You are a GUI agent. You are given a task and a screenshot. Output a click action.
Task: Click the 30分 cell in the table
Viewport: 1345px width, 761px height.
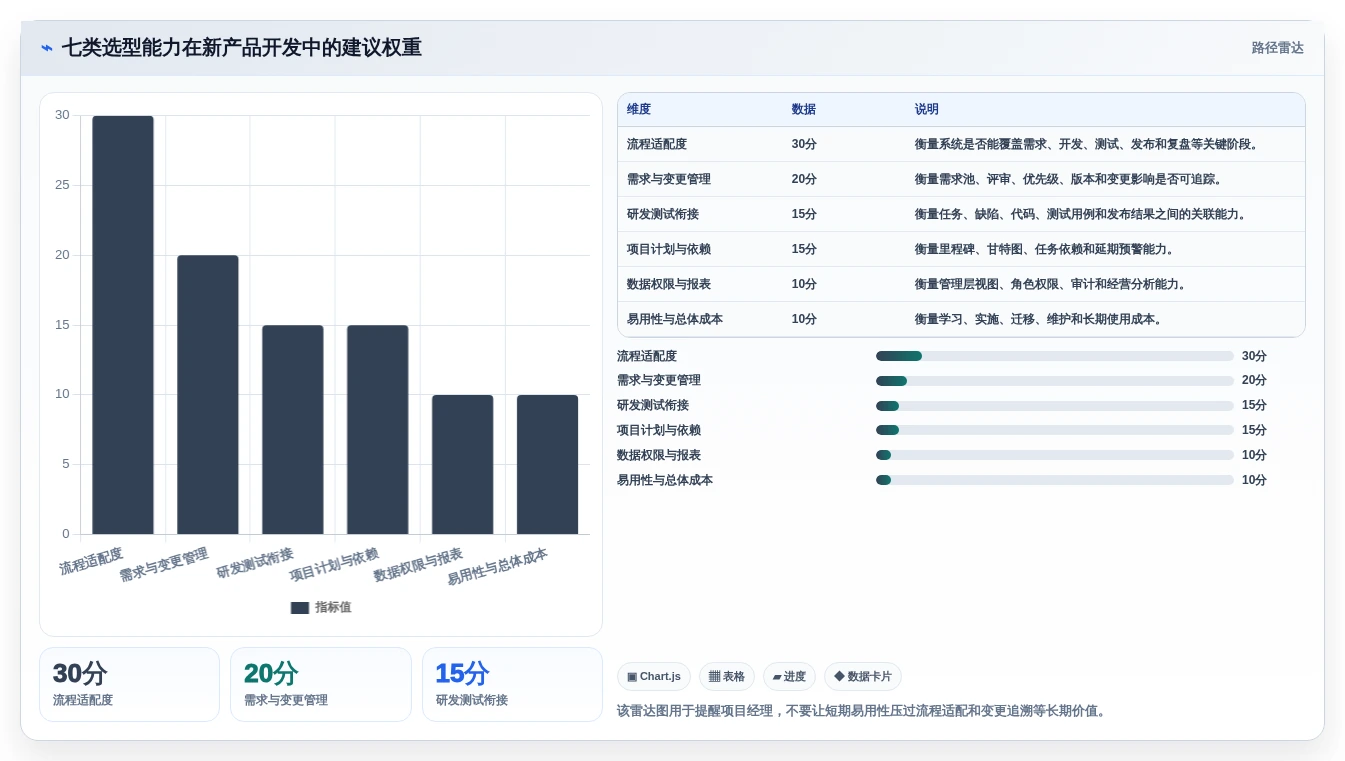804,144
